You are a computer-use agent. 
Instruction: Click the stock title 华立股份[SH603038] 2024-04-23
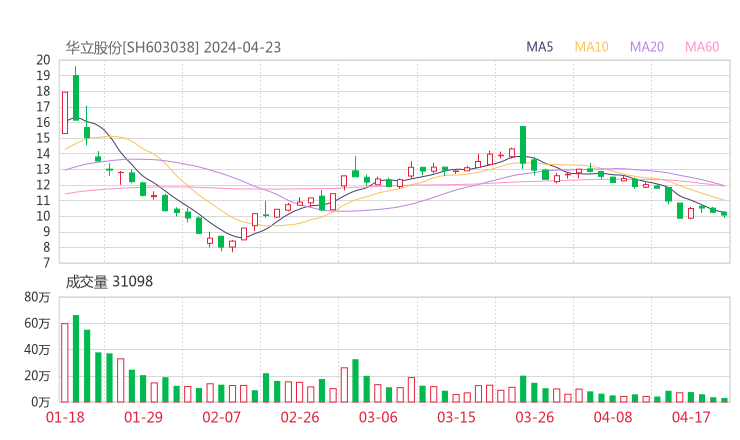coord(173,47)
